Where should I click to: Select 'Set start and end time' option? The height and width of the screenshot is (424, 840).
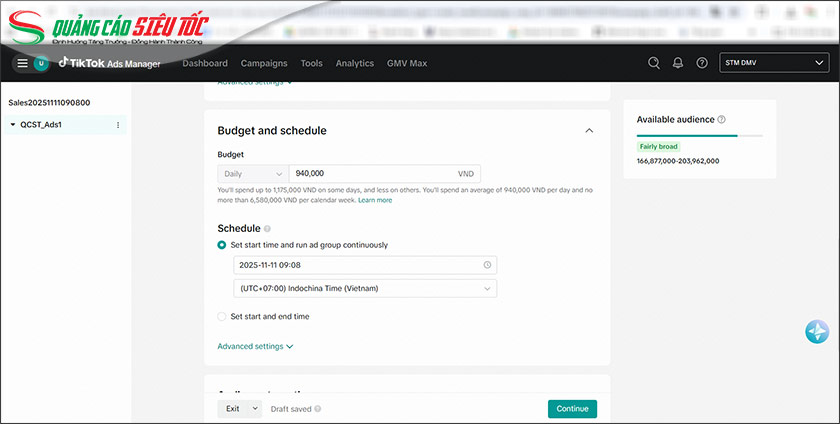pyautogui.click(x=222, y=317)
